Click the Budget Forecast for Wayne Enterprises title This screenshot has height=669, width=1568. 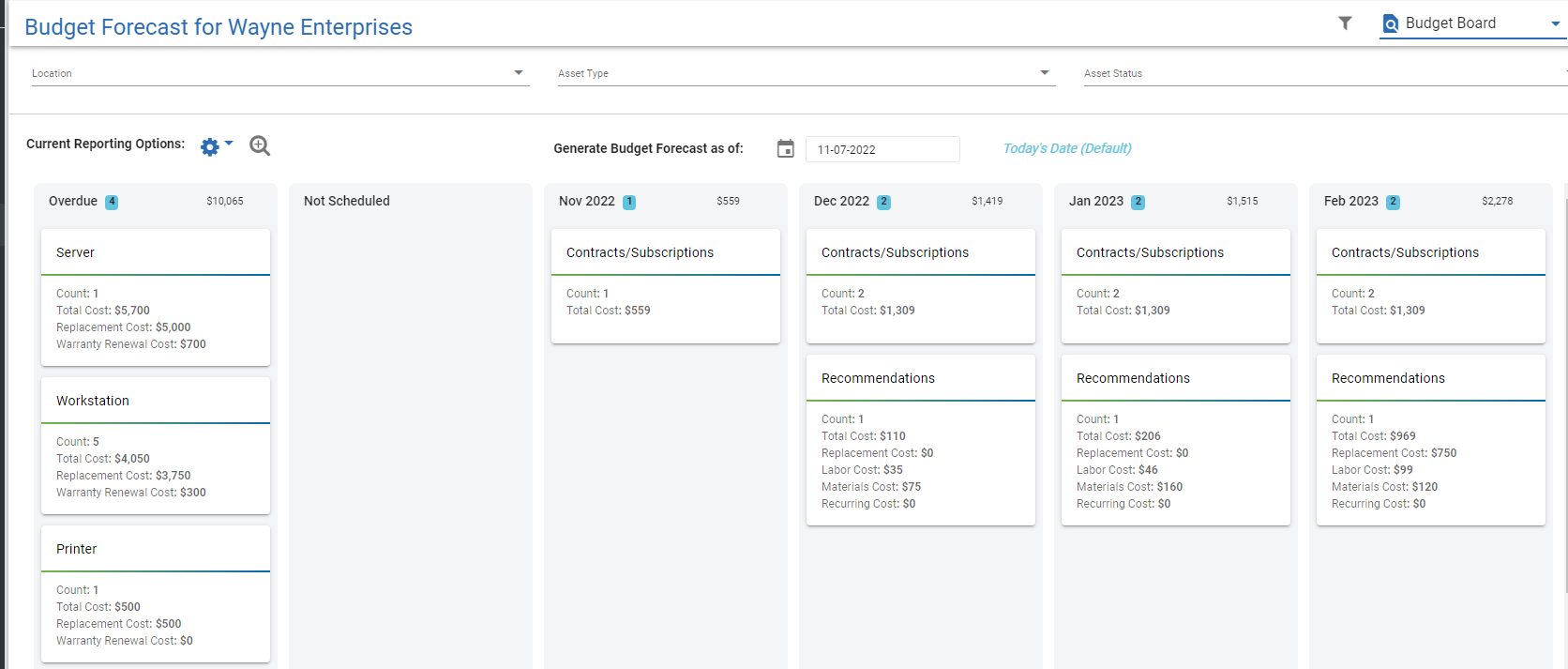pos(219,27)
